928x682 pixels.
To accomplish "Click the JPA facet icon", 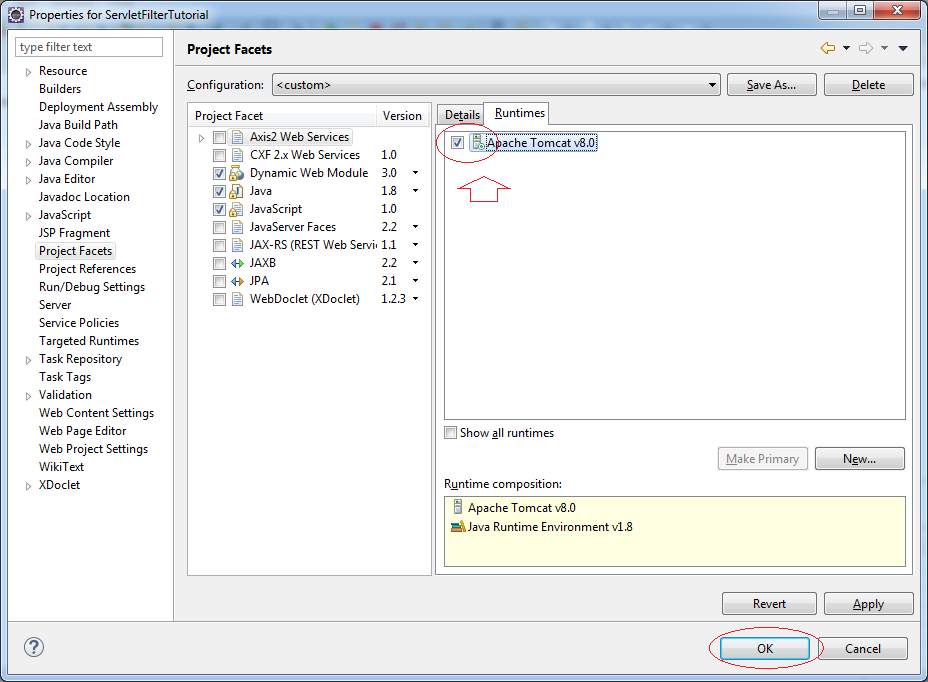I will tap(237, 281).
